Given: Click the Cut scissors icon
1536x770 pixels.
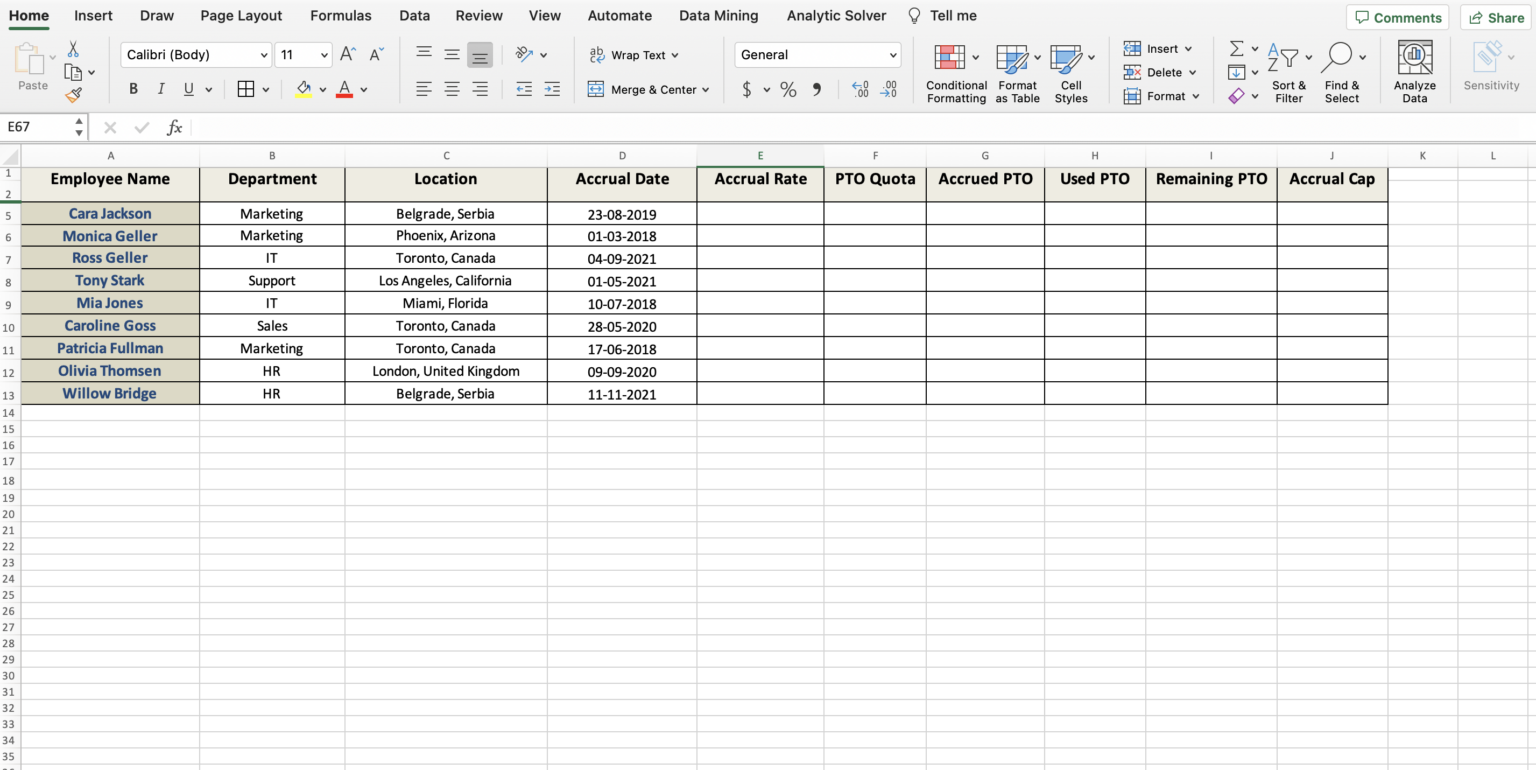Looking at the screenshot, I should pos(73,48).
